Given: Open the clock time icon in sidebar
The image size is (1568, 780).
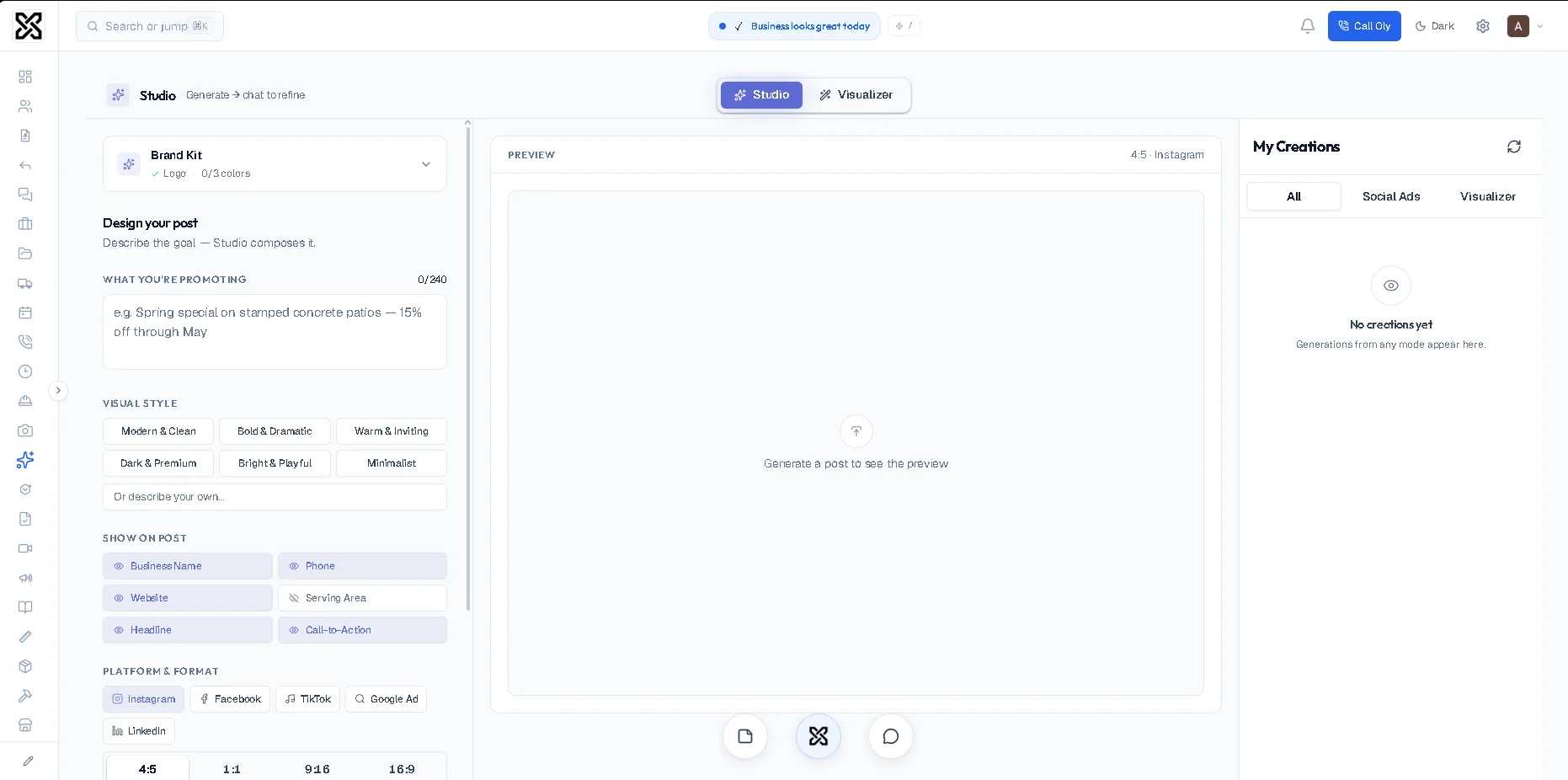Looking at the screenshot, I should coord(25,371).
